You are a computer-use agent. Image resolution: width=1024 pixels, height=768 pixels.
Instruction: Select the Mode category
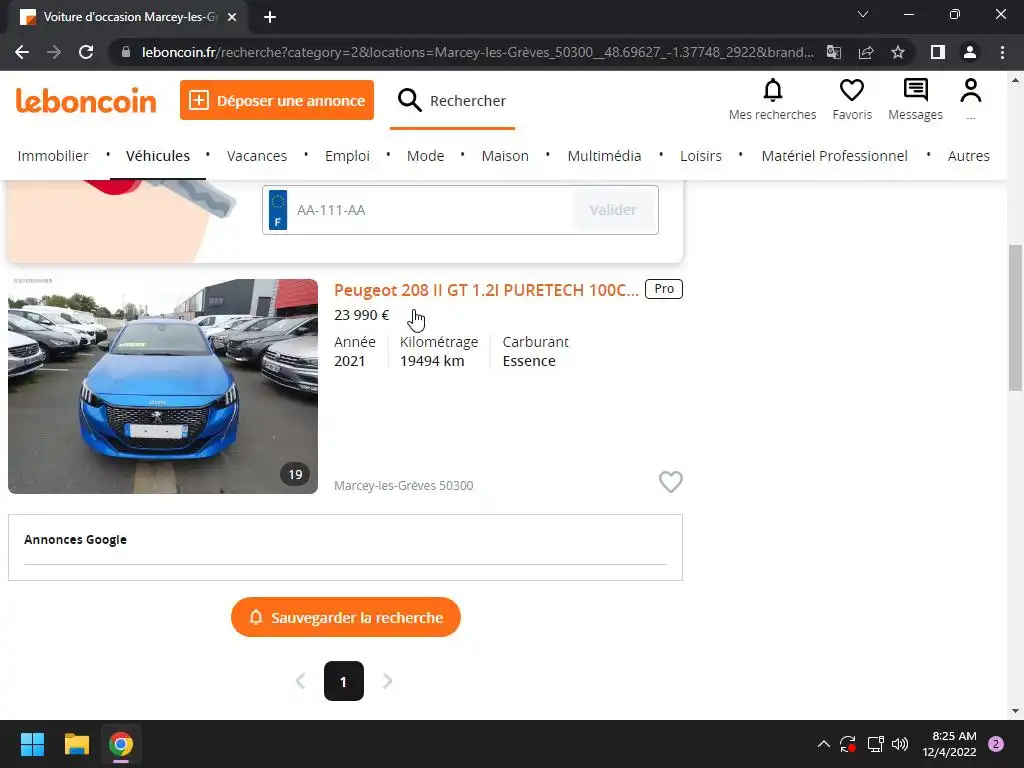pyautogui.click(x=425, y=156)
